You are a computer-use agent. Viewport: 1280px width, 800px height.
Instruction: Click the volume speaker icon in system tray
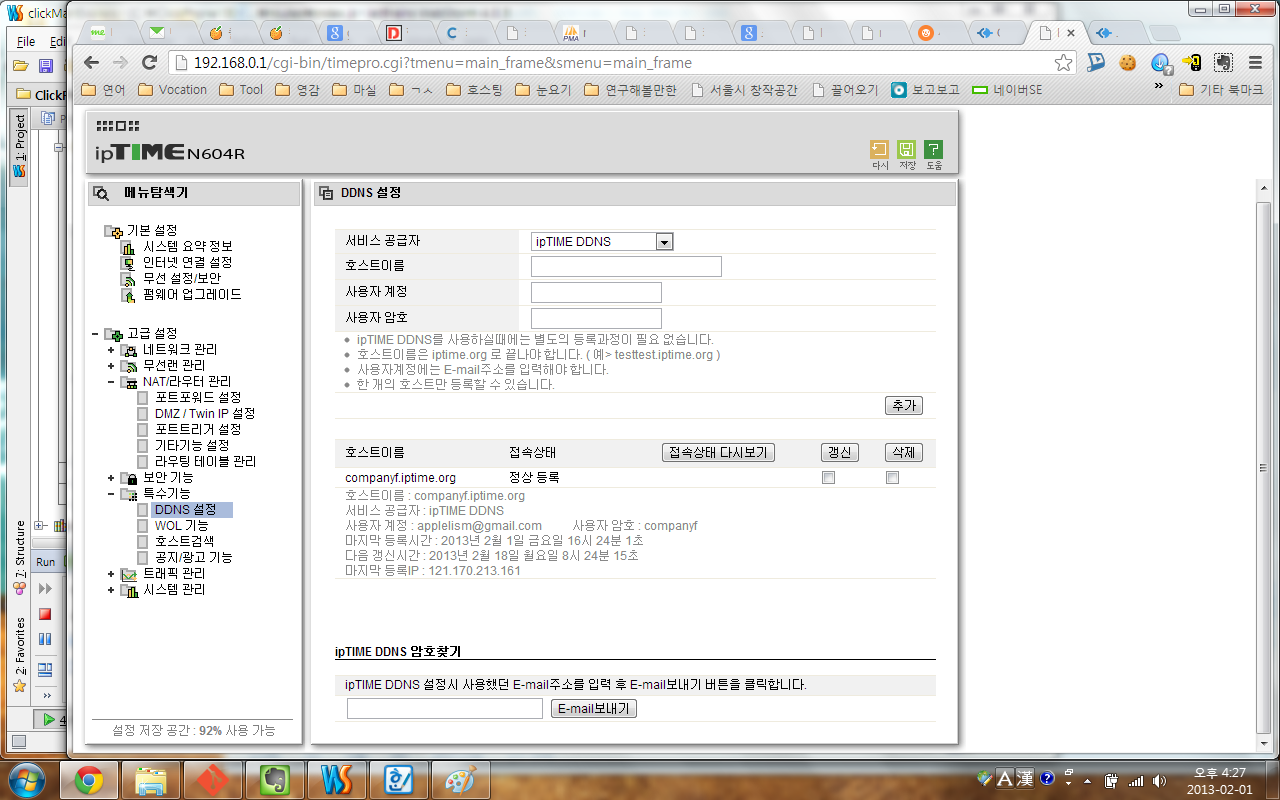1159,779
